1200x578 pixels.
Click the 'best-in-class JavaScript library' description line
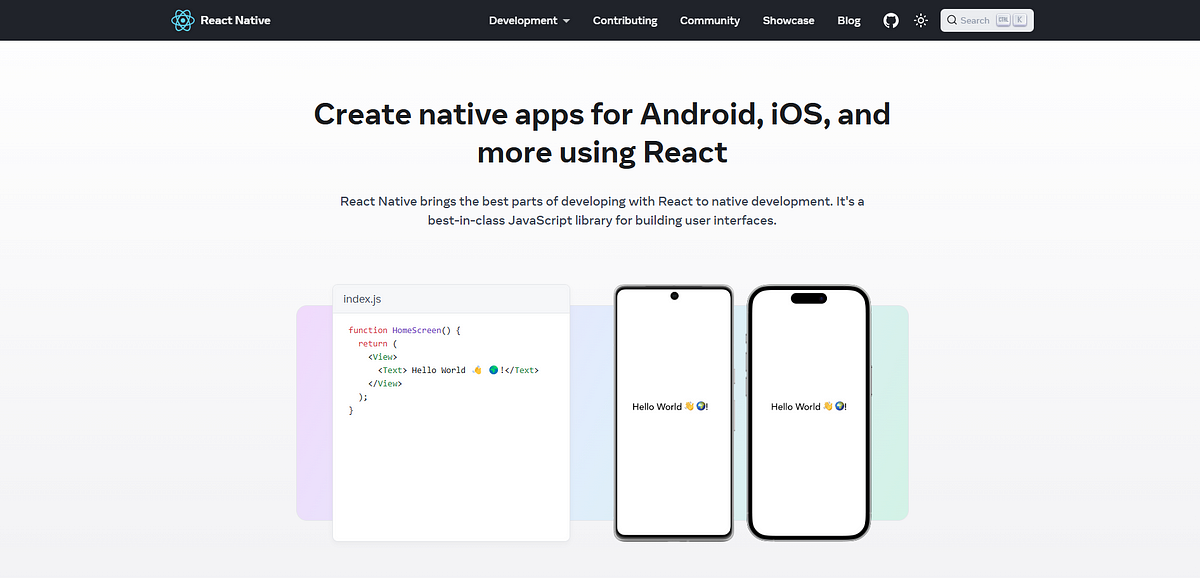[x=602, y=220]
